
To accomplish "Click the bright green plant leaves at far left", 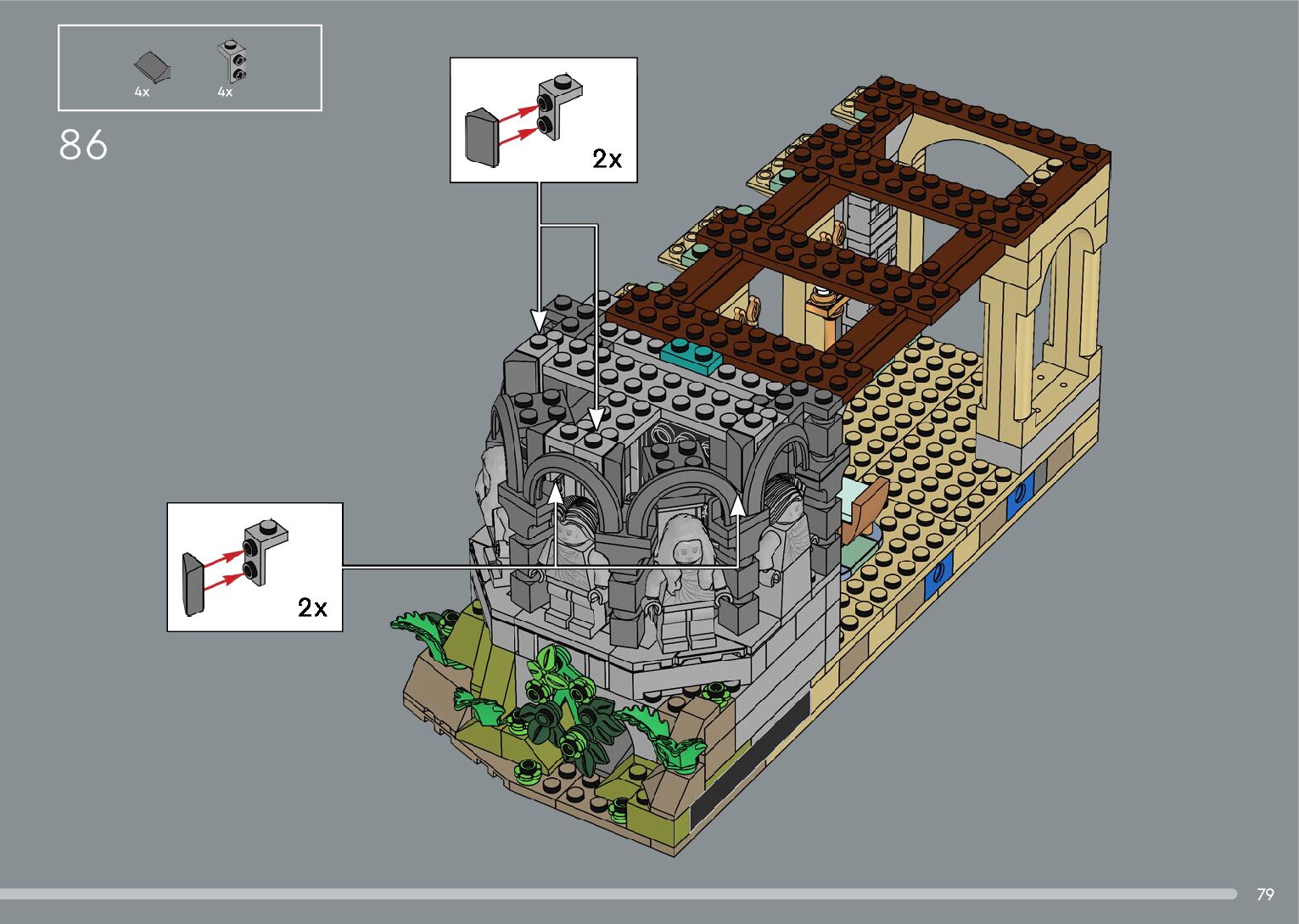I will click(x=423, y=626).
